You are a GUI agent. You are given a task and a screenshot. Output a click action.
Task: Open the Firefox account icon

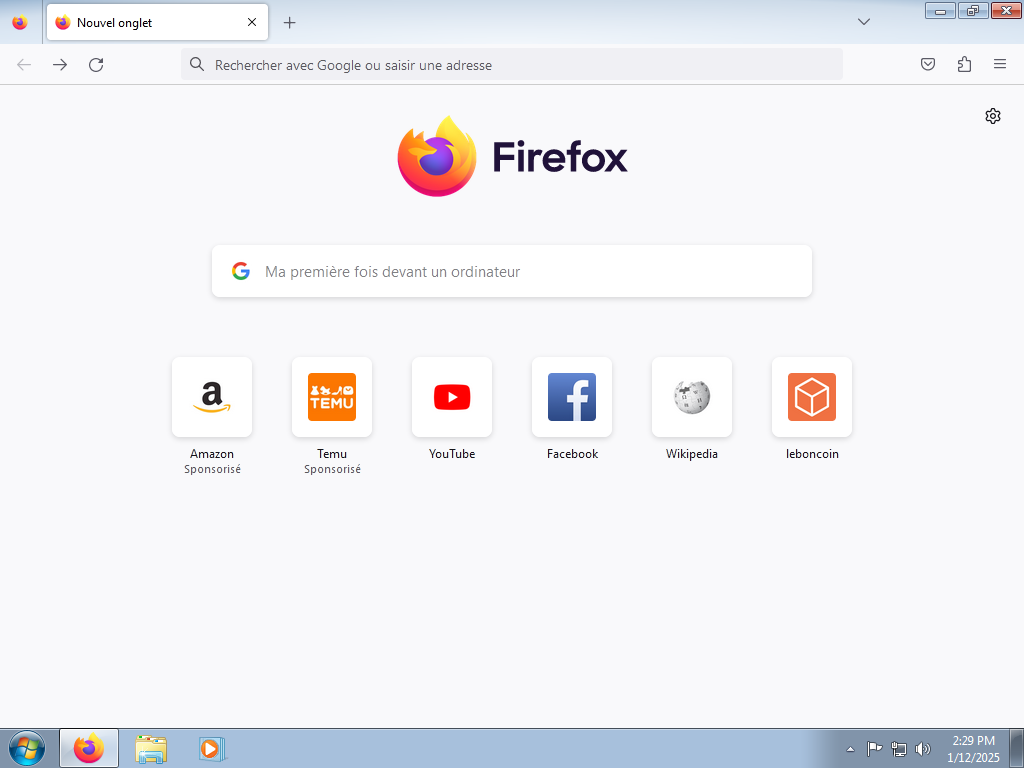pyautogui.click(x=963, y=64)
